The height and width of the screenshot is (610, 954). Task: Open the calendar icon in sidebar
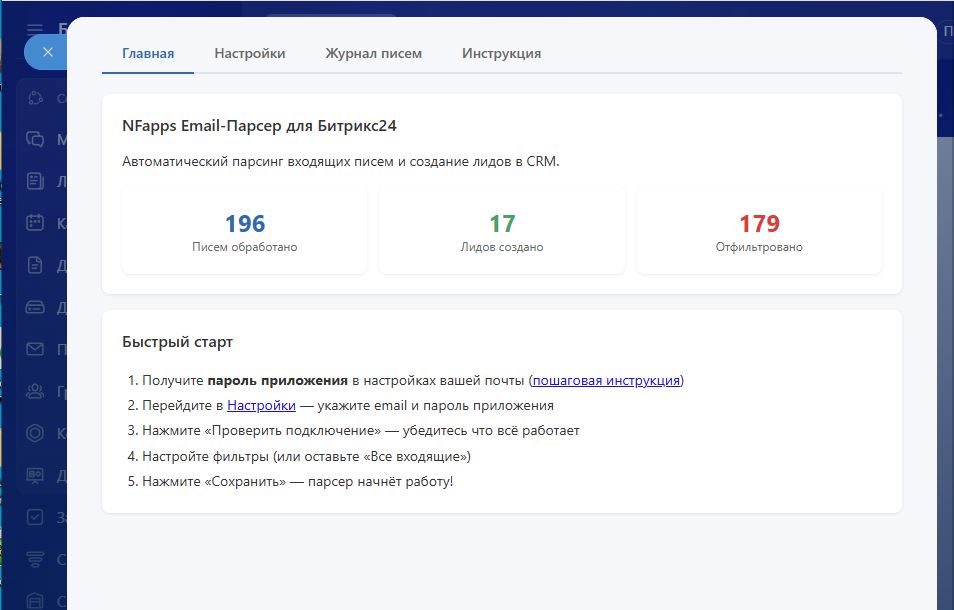(36, 222)
